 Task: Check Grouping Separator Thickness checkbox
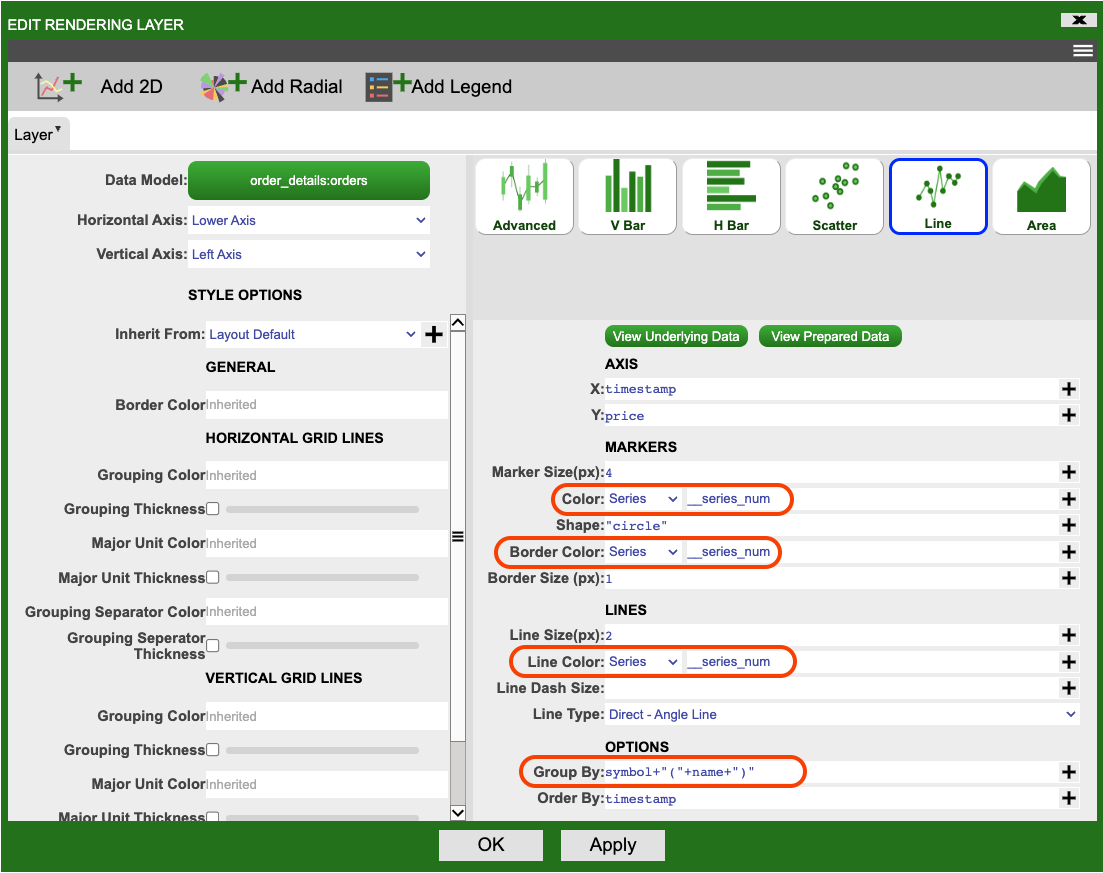click(x=212, y=646)
